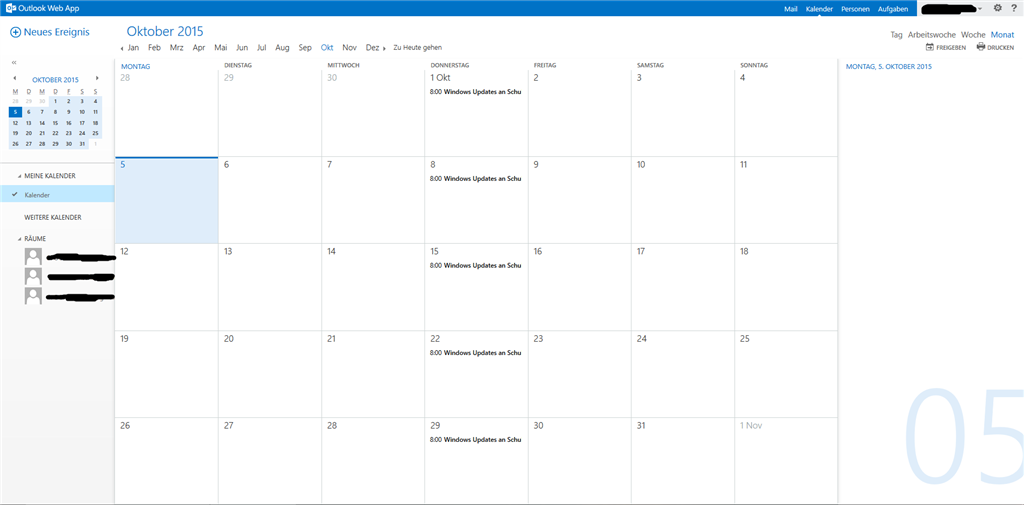Screen dimensions: 1024x505
Task: Click the Oktober 2015 heading
Action: 165,31
